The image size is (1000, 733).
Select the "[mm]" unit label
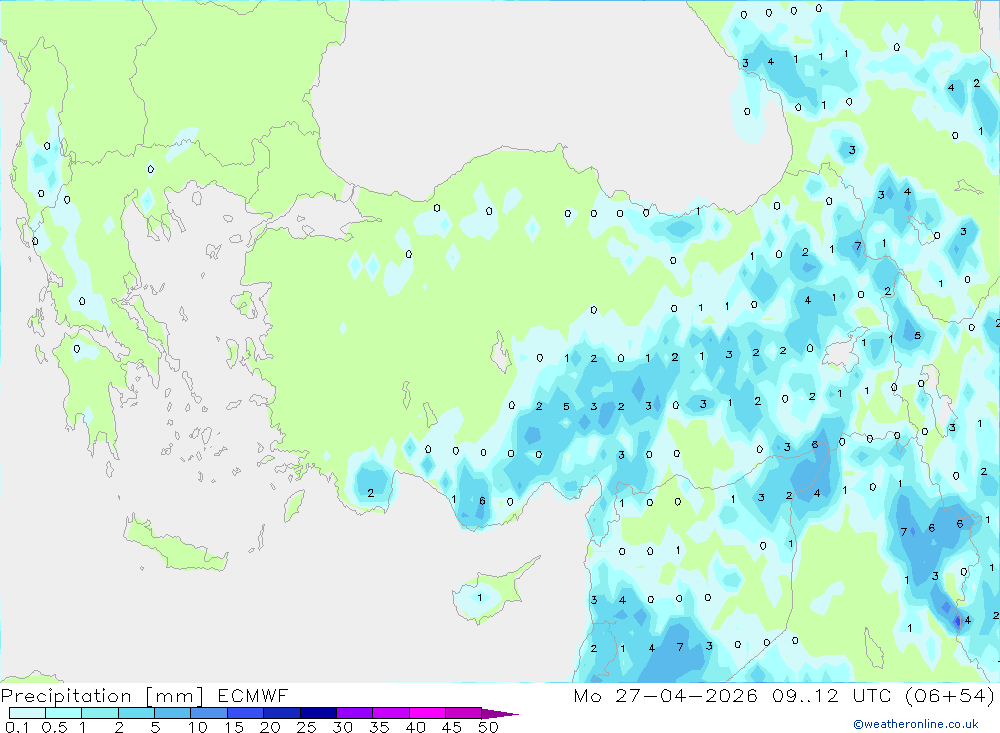pyautogui.click(x=174, y=696)
